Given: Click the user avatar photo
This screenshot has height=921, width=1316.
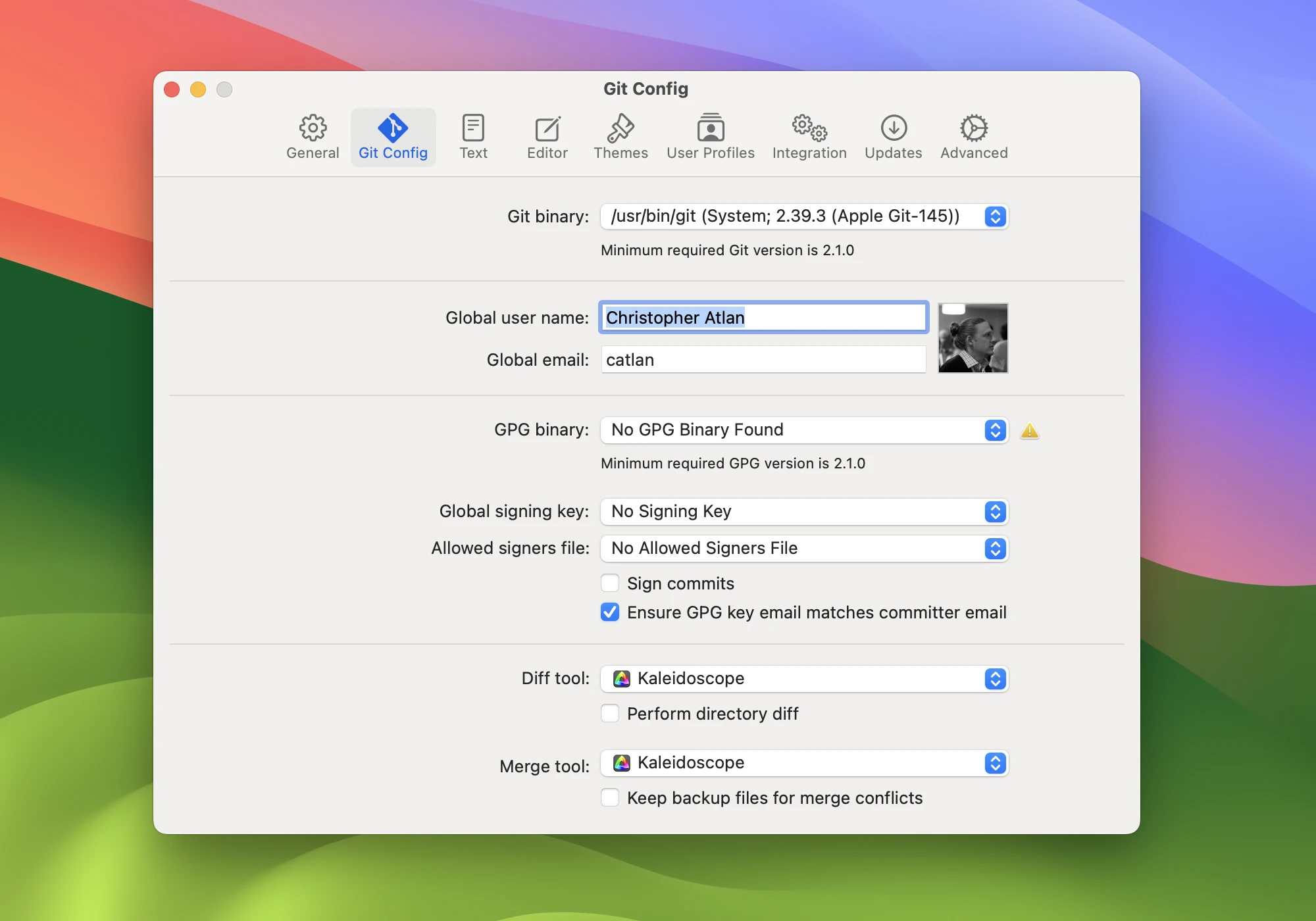Looking at the screenshot, I should click(973, 338).
